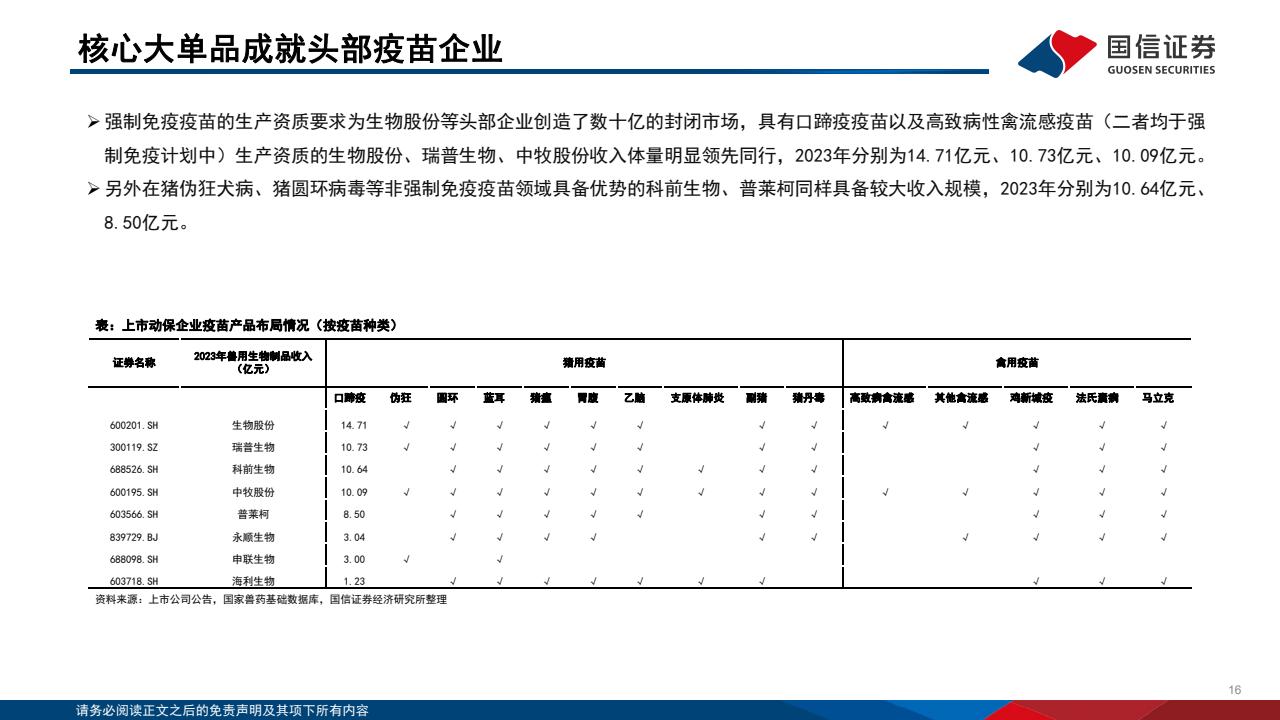Click company name 瑞普生物 in the table

click(x=253, y=447)
